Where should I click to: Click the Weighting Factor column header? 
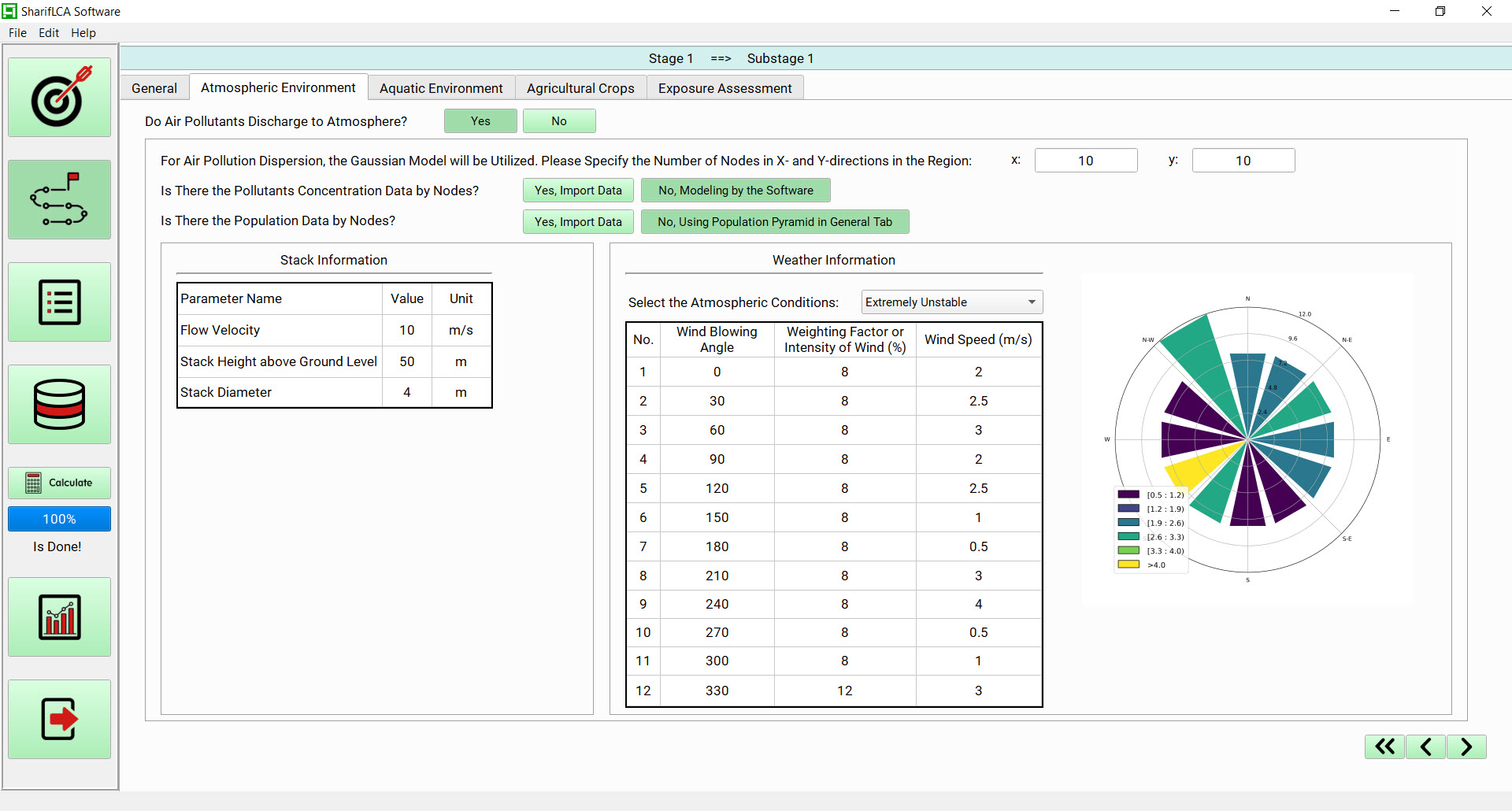[x=845, y=339]
